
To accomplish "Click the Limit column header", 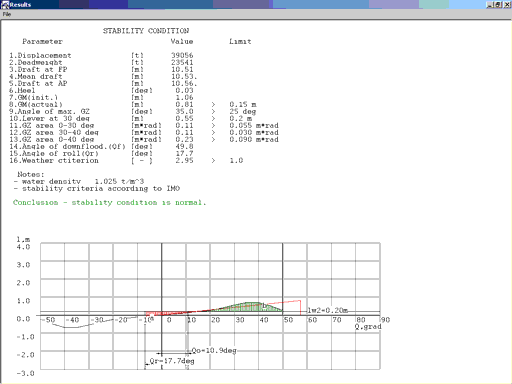I will (240, 41).
